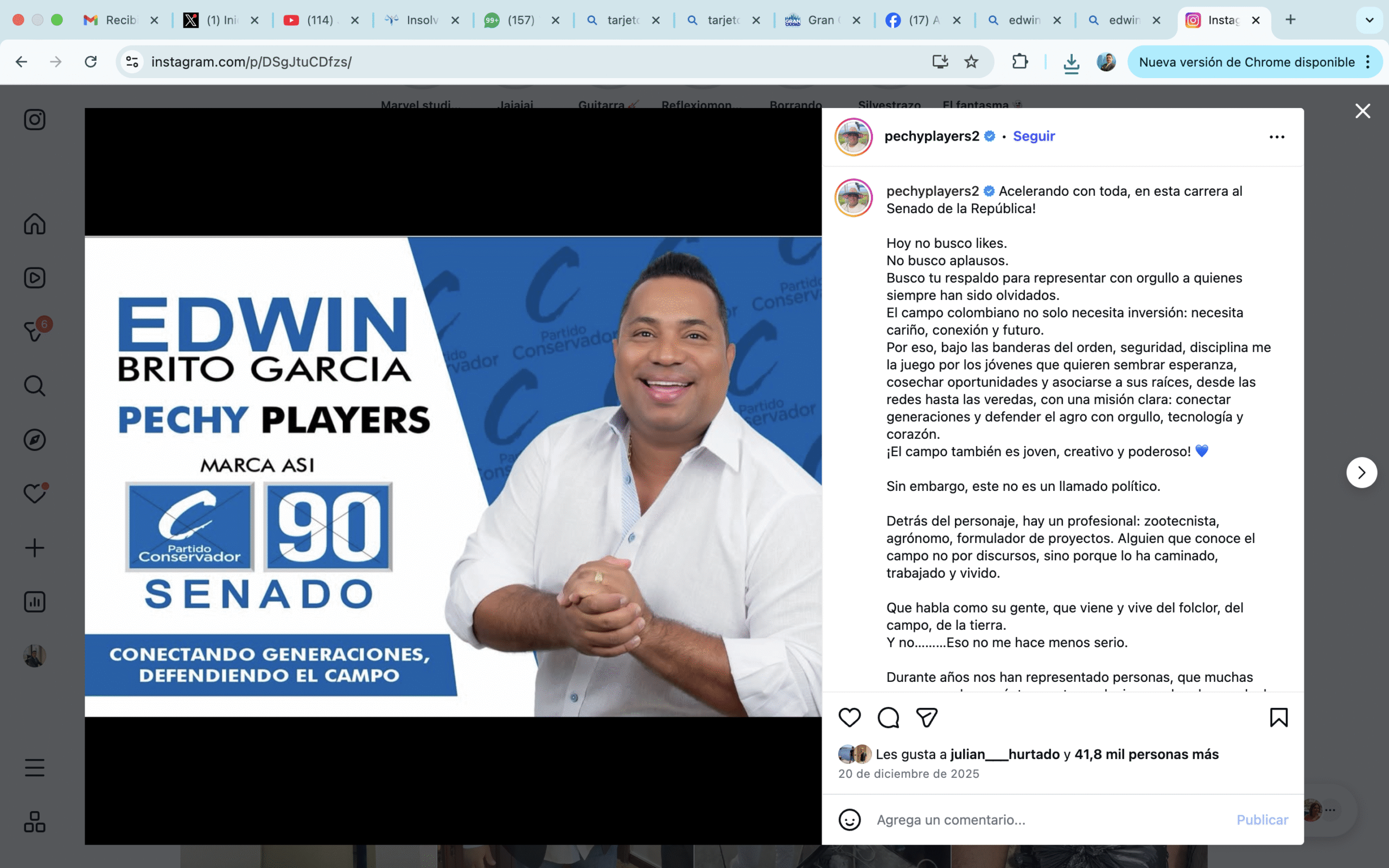Save the post with bookmark icon
Image resolution: width=1389 pixels, height=868 pixels.
pos(1279,718)
